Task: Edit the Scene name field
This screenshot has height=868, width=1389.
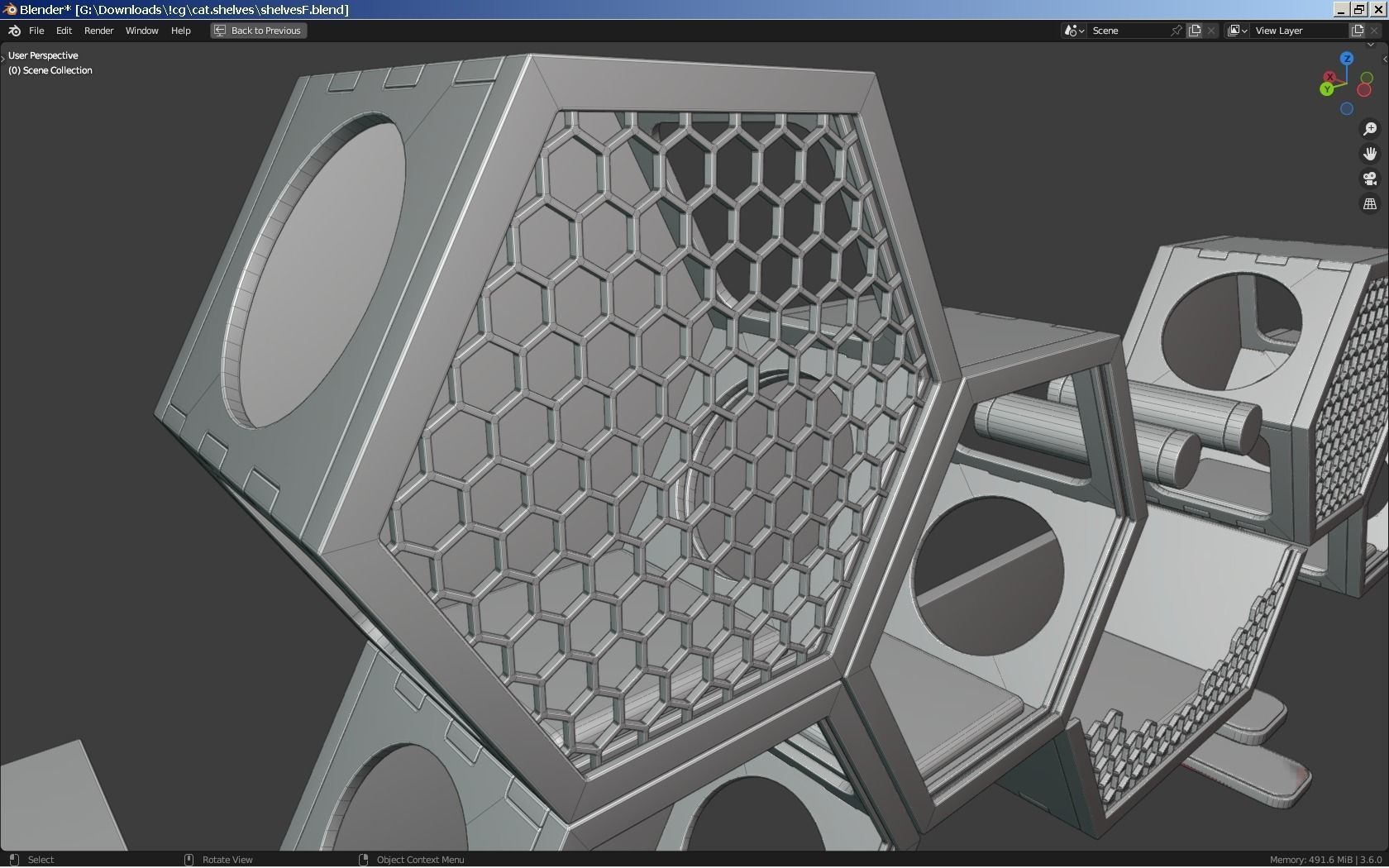Action: coord(1129,31)
